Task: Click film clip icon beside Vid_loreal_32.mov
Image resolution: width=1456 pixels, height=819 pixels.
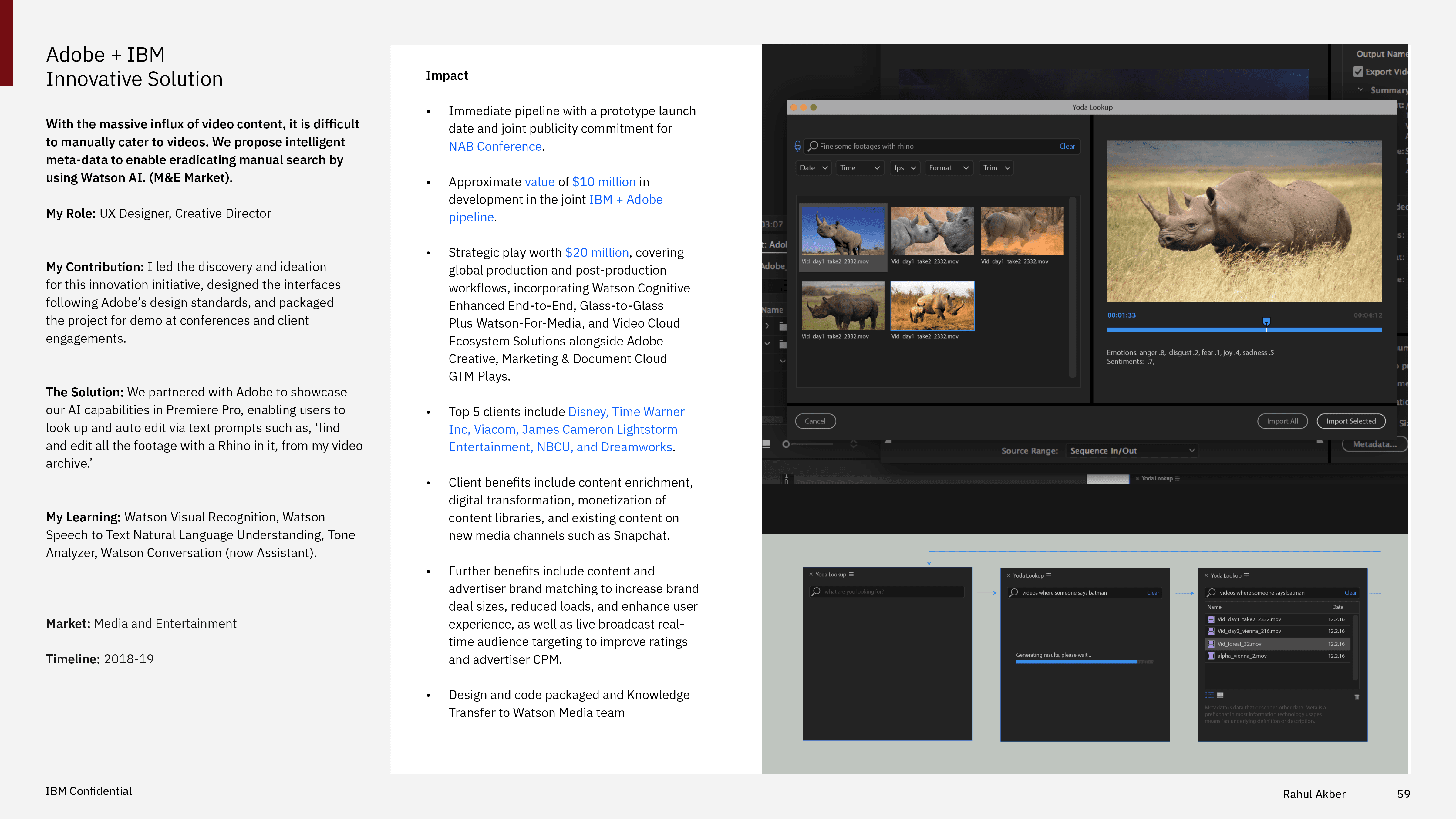Action: point(1211,644)
